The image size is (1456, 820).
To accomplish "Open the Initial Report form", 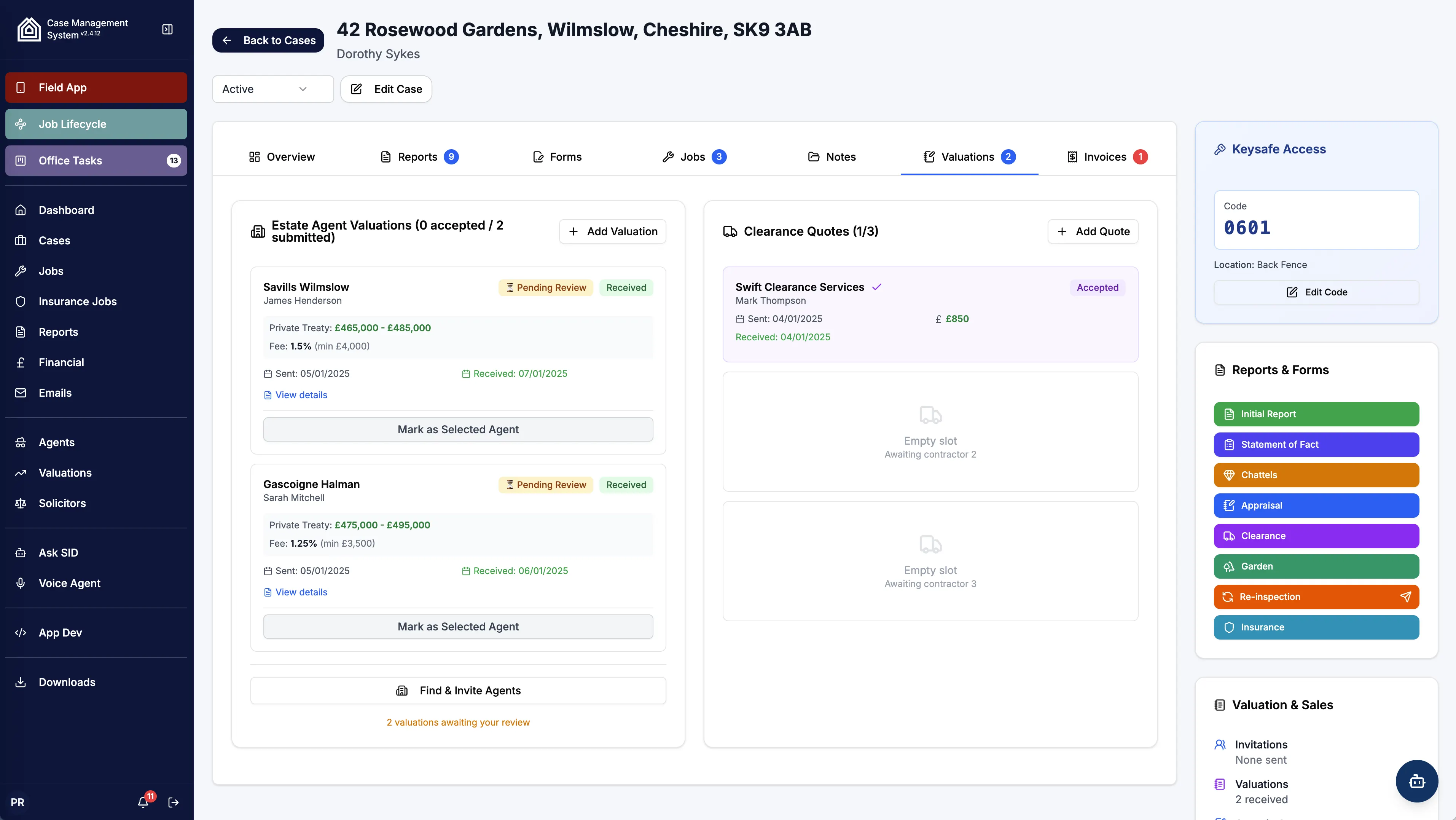I will tap(1316, 414).
